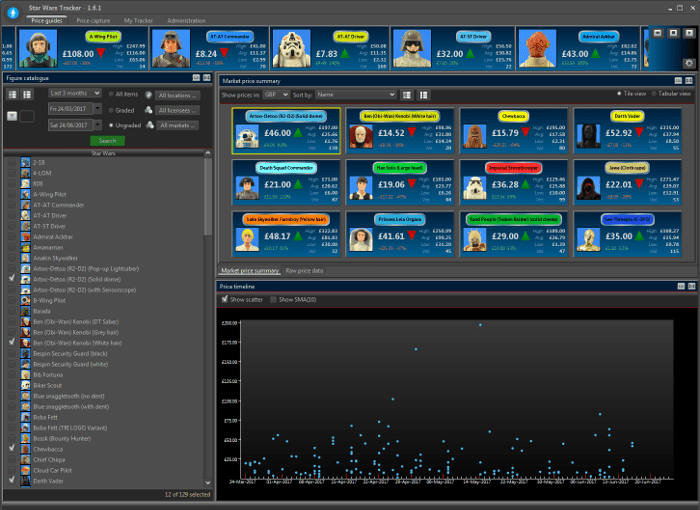Open the Sort by Name dropdown
This screenshot has width=700, height=510.
(x=355, y=95)
